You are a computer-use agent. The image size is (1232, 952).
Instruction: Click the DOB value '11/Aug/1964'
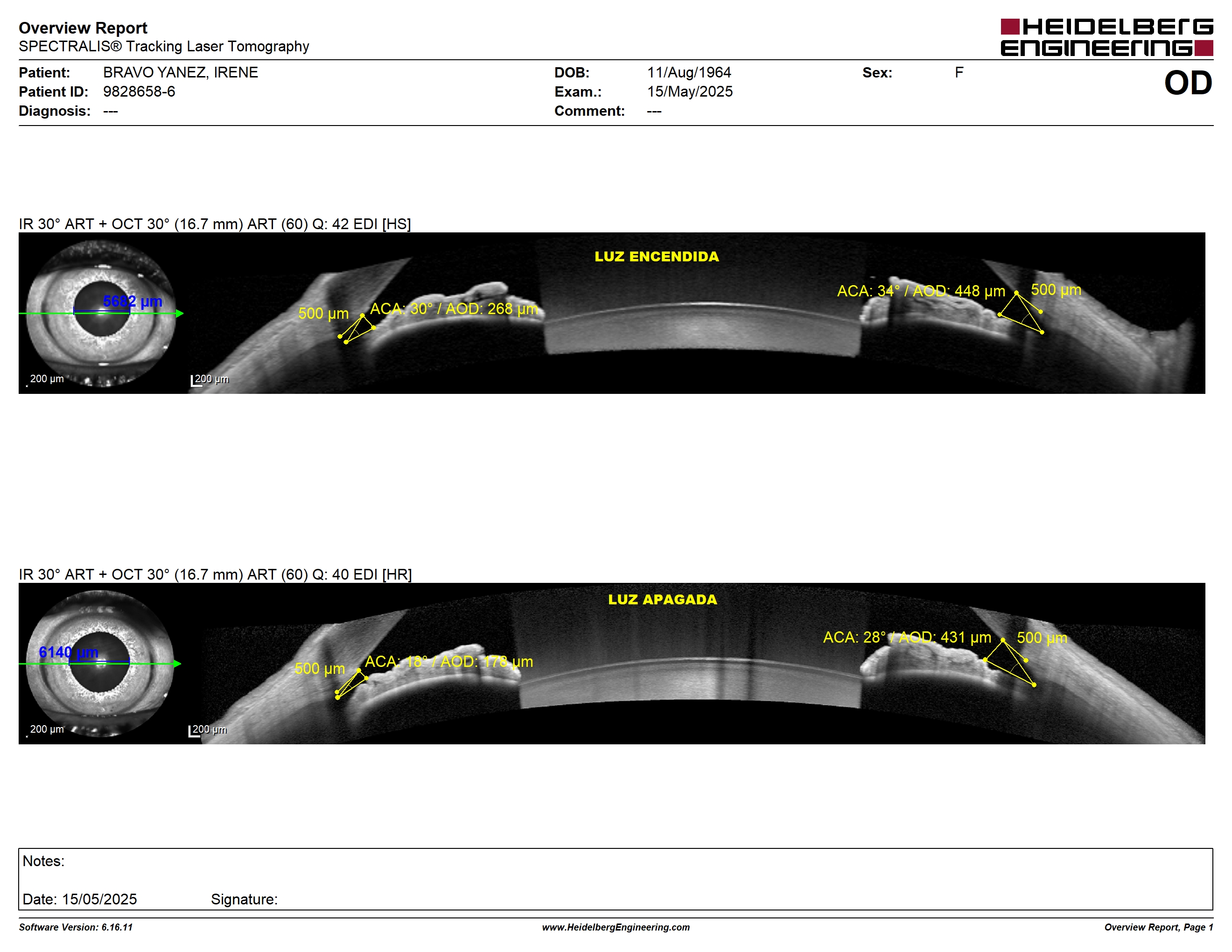click(x=689, y=72)
